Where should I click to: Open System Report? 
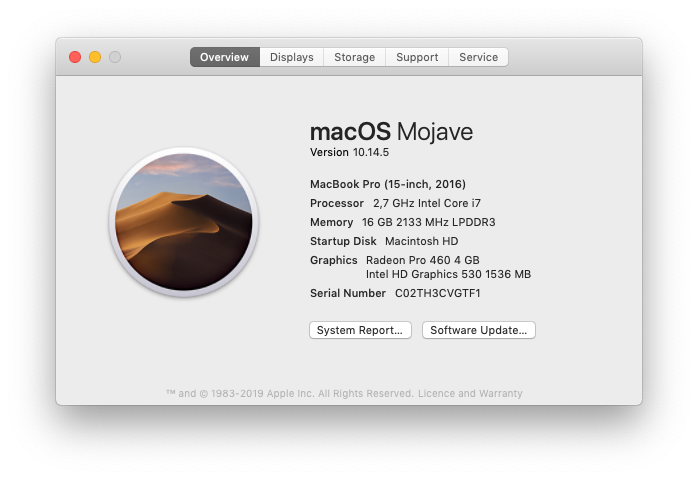point(360,330)
